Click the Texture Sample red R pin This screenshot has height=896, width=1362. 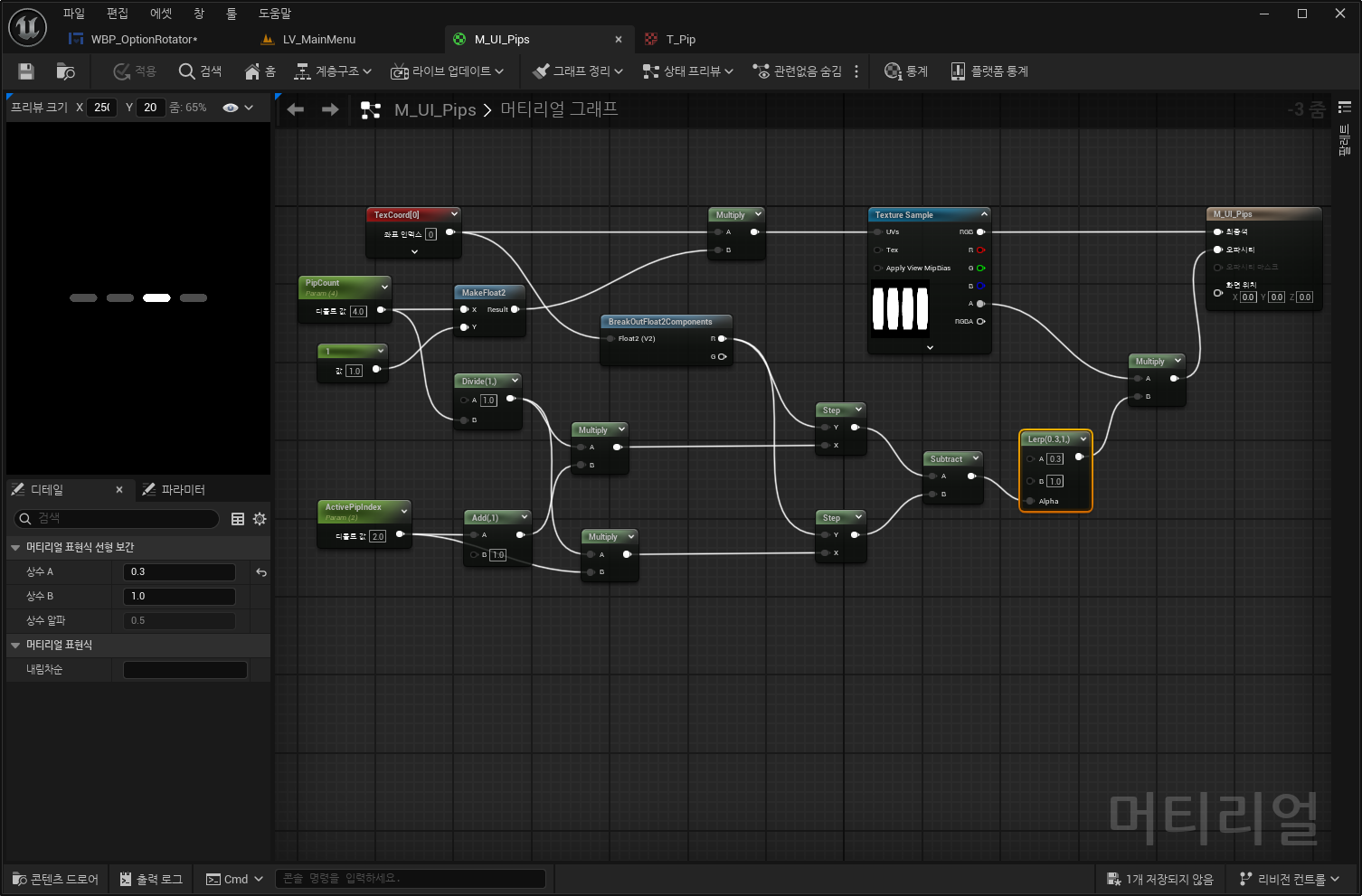(980, 250)
